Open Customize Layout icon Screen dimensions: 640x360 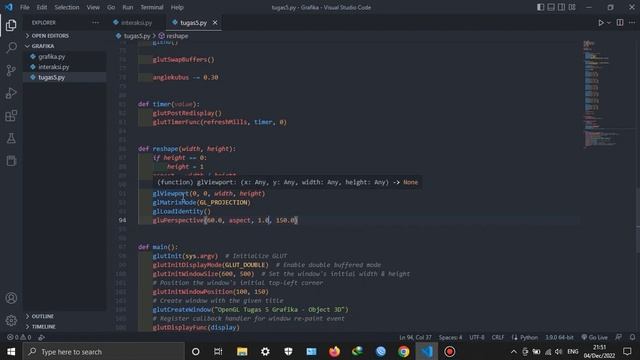572,7
